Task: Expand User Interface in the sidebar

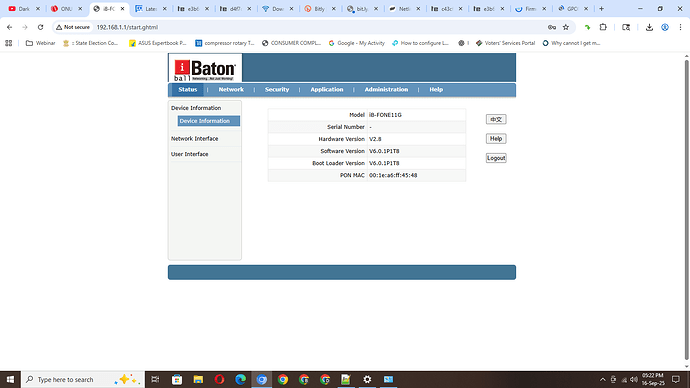Action: (x=190, y=154)
